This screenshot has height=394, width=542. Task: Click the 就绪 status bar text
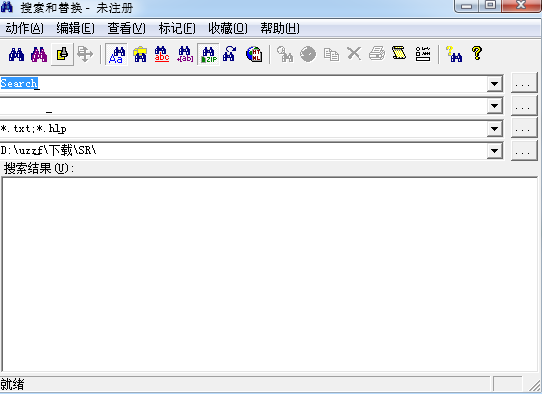coord(12,384)
